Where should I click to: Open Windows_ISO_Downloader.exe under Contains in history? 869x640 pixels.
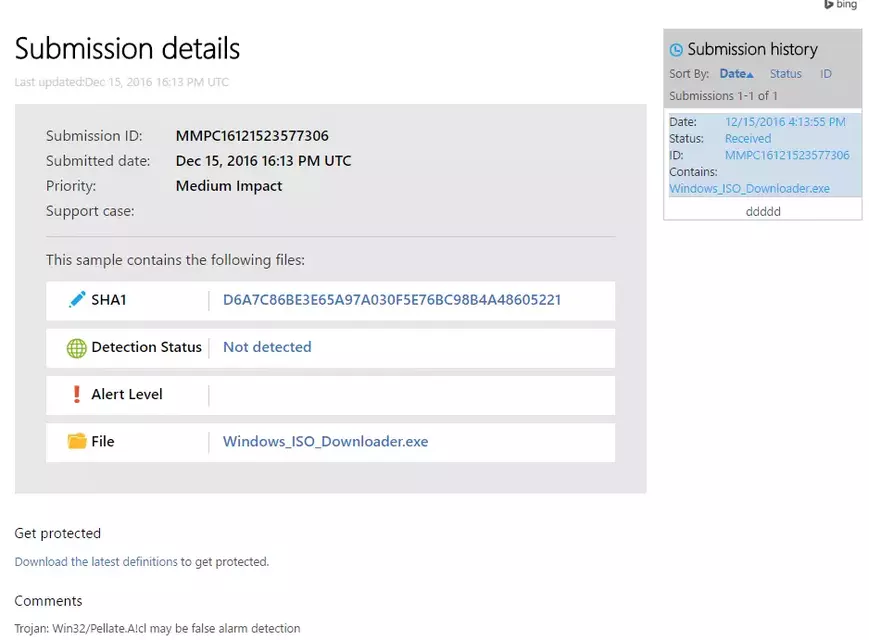click(x=749, y=188)
